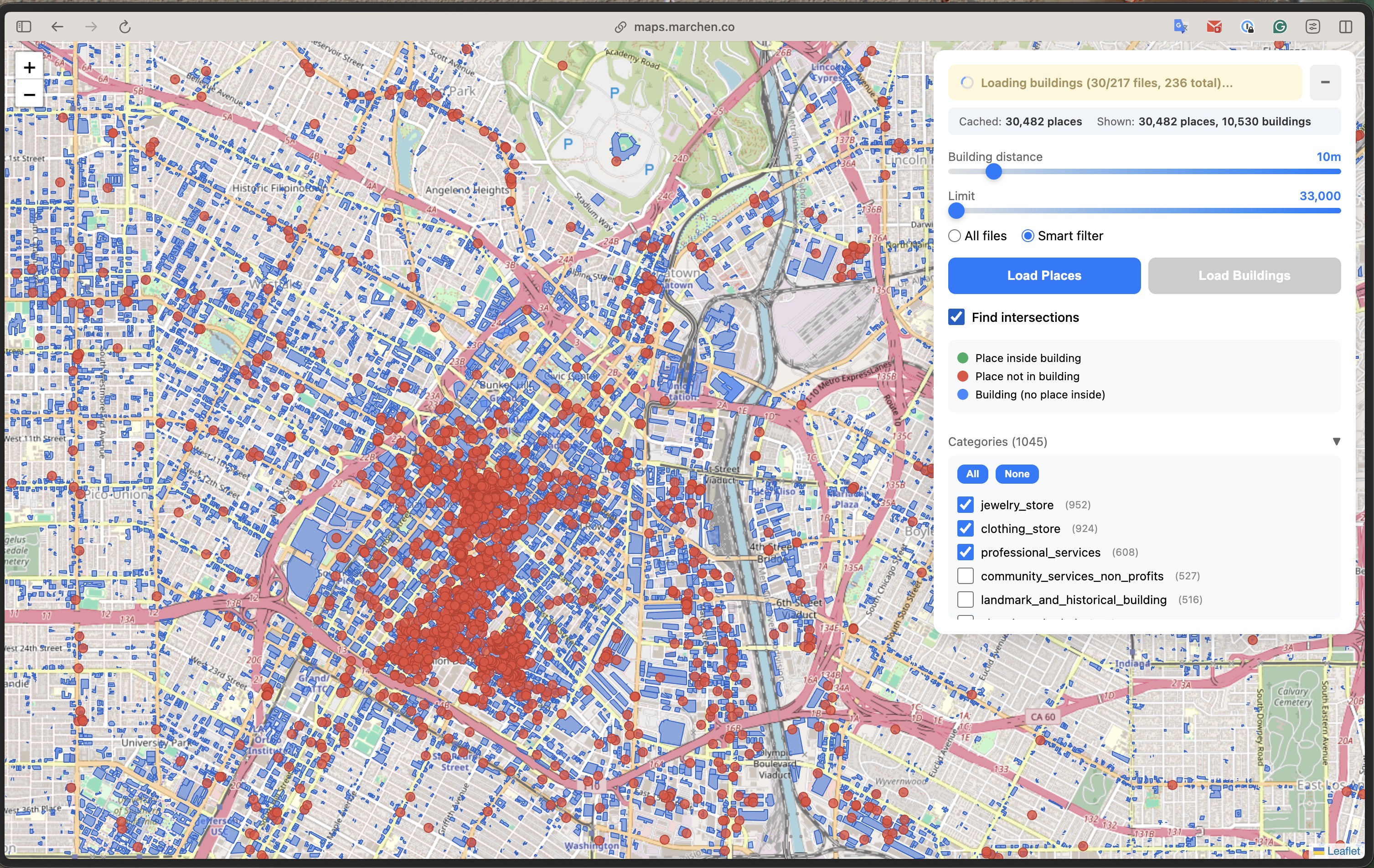The image size is (1374, 868).
Task: Uncheck the jewelry_store category
Action: (966, 505)
